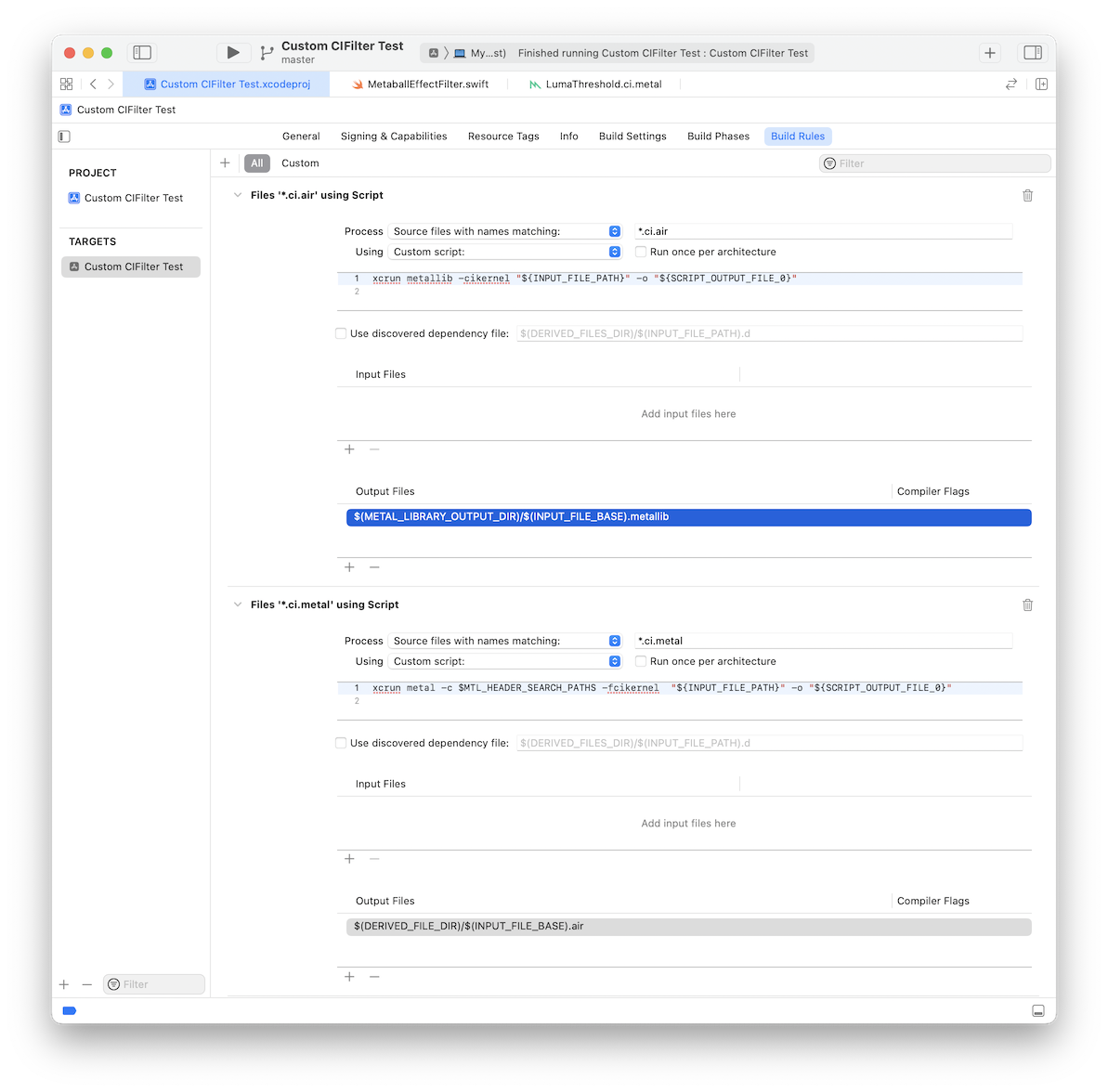This screenshot has height=1092, width=1108.
Task: Open the related items grid icon
Action: (x=67, y=84)
